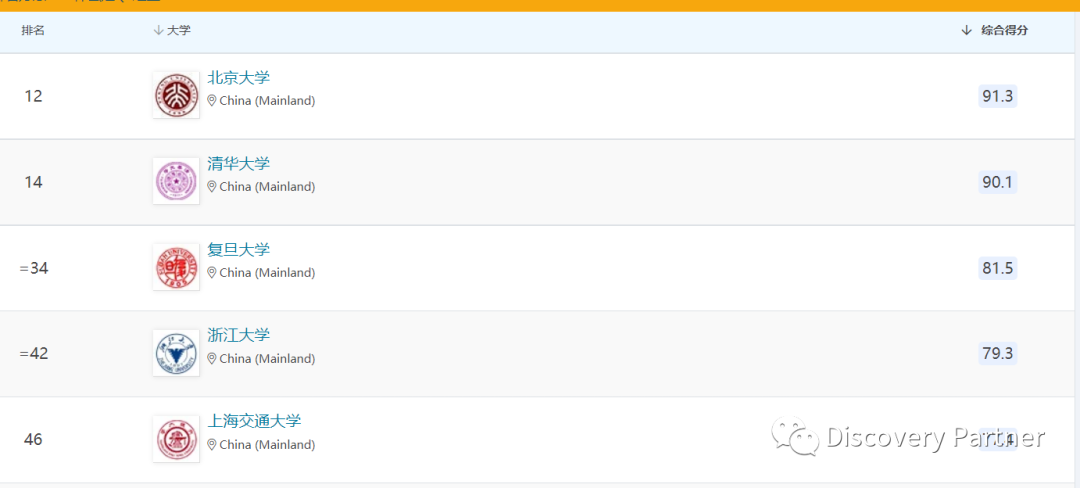Screen dimensions: 1080x488
Task: Click the 排名 column header
Action: [x=33, y=30]
